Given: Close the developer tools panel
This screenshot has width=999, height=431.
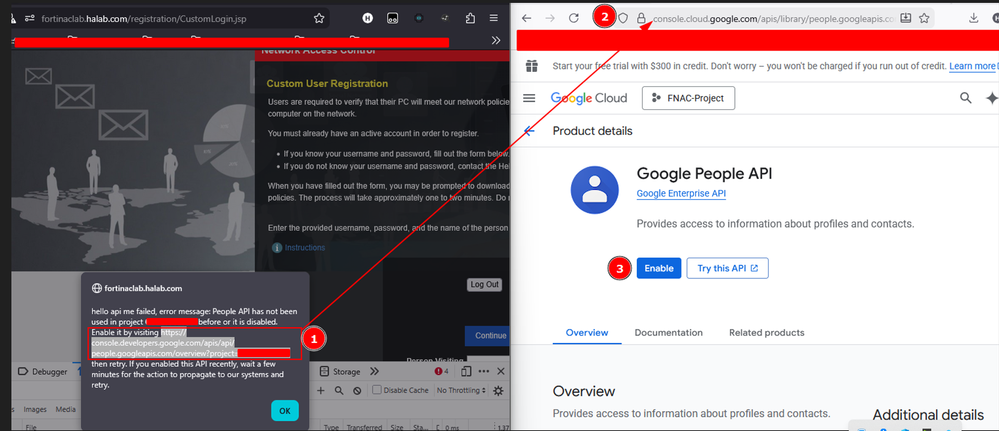Looking at the screenshot, I should click(501, 372).
